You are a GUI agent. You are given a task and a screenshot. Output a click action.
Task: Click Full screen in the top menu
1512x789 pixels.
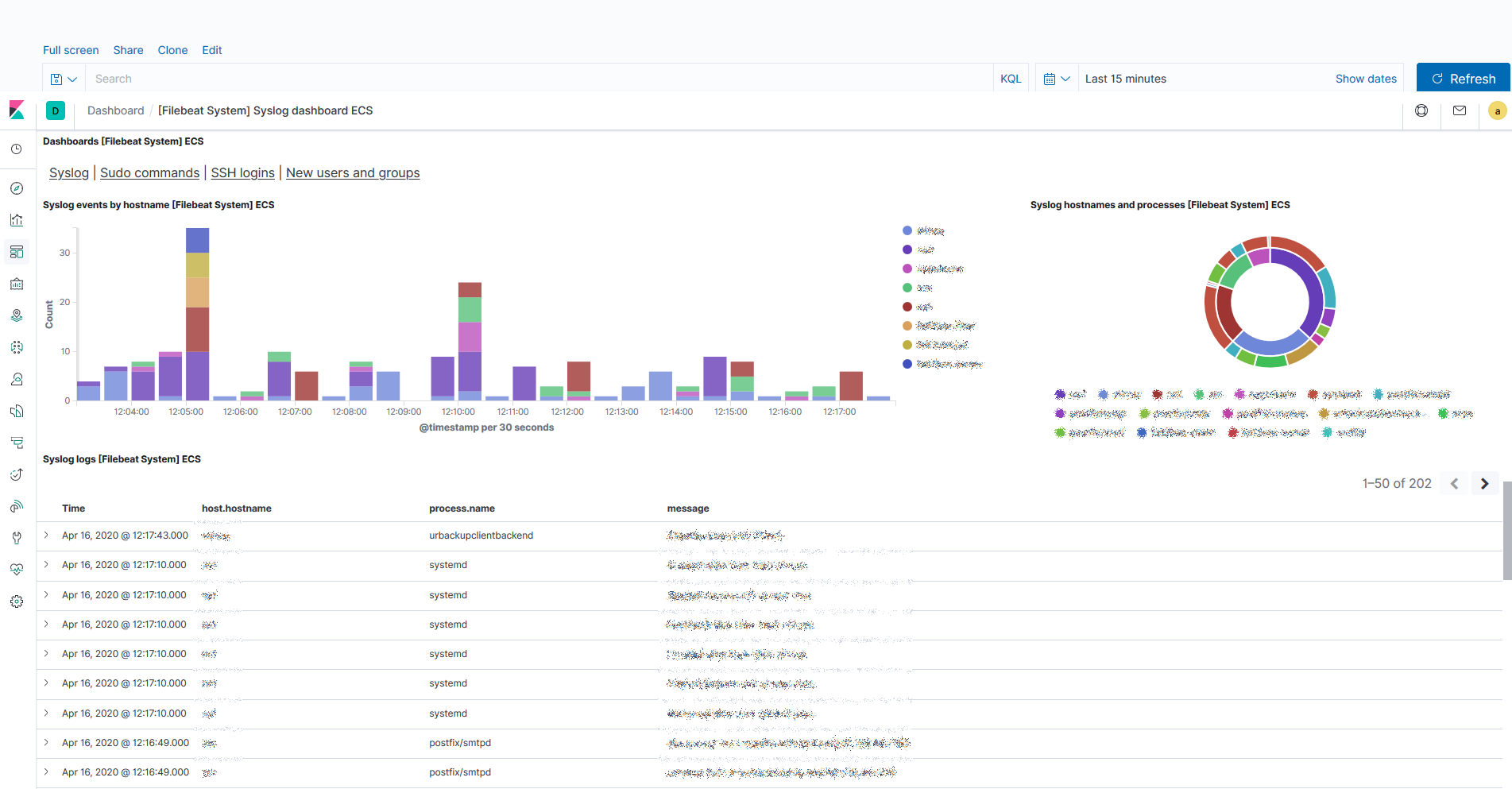pos(71,50)
